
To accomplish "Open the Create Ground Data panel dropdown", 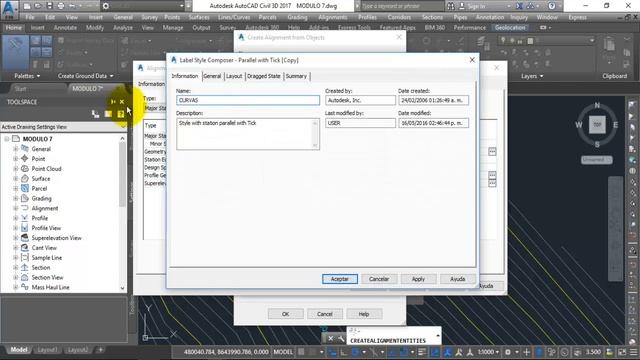I will [86, 76].
